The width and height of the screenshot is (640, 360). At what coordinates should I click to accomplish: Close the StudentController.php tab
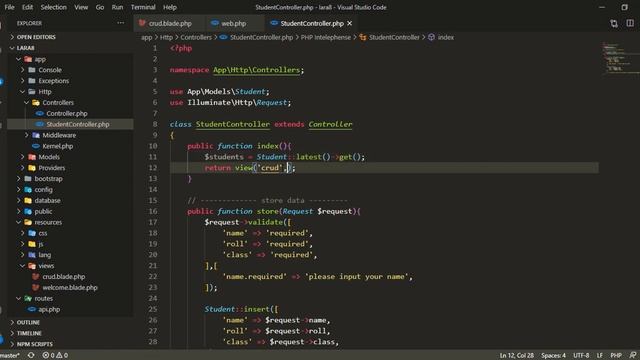click(x=349, y=23)
